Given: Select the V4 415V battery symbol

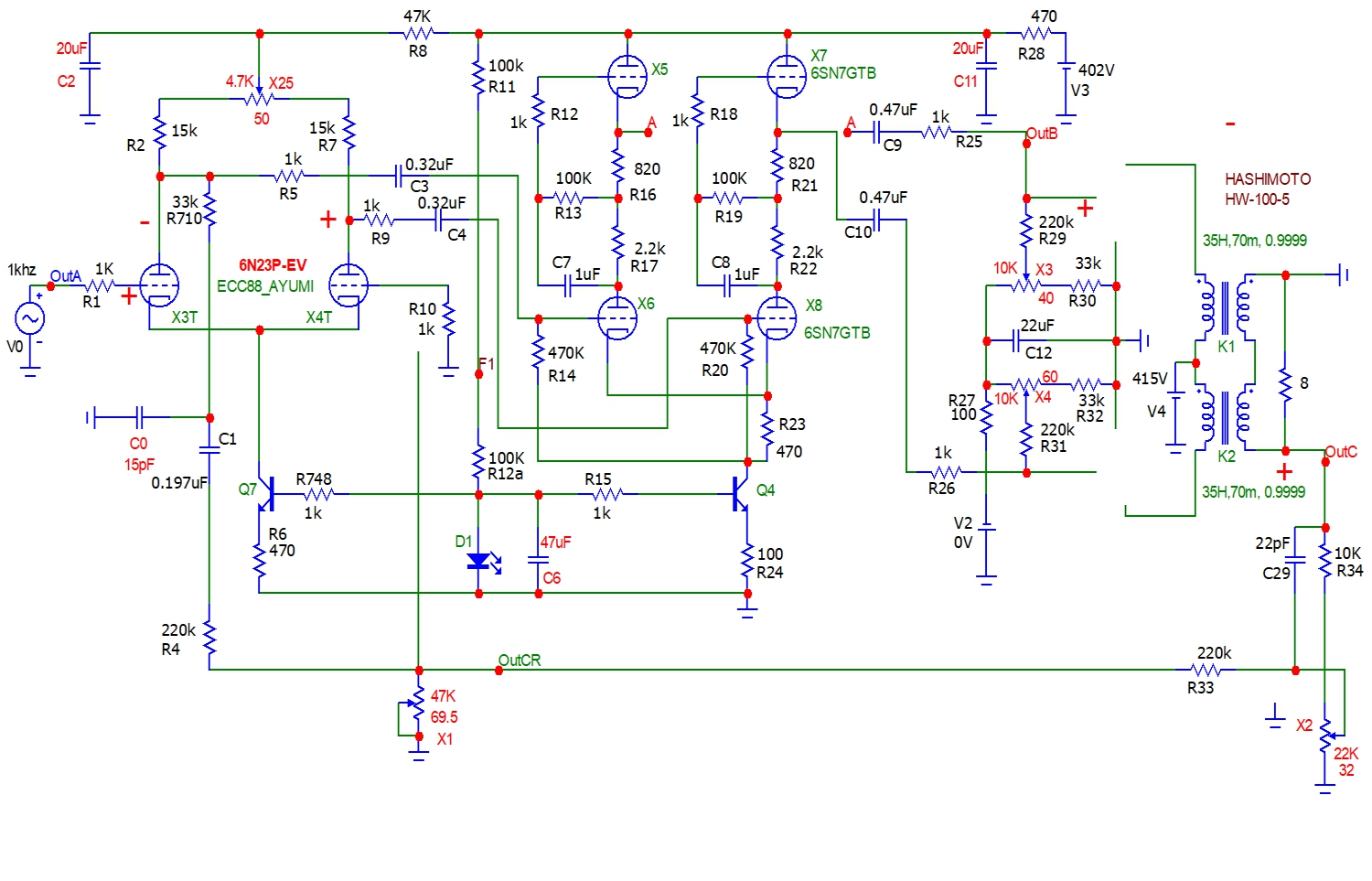Looking at the screenshot, I should tap(1176, 417).
